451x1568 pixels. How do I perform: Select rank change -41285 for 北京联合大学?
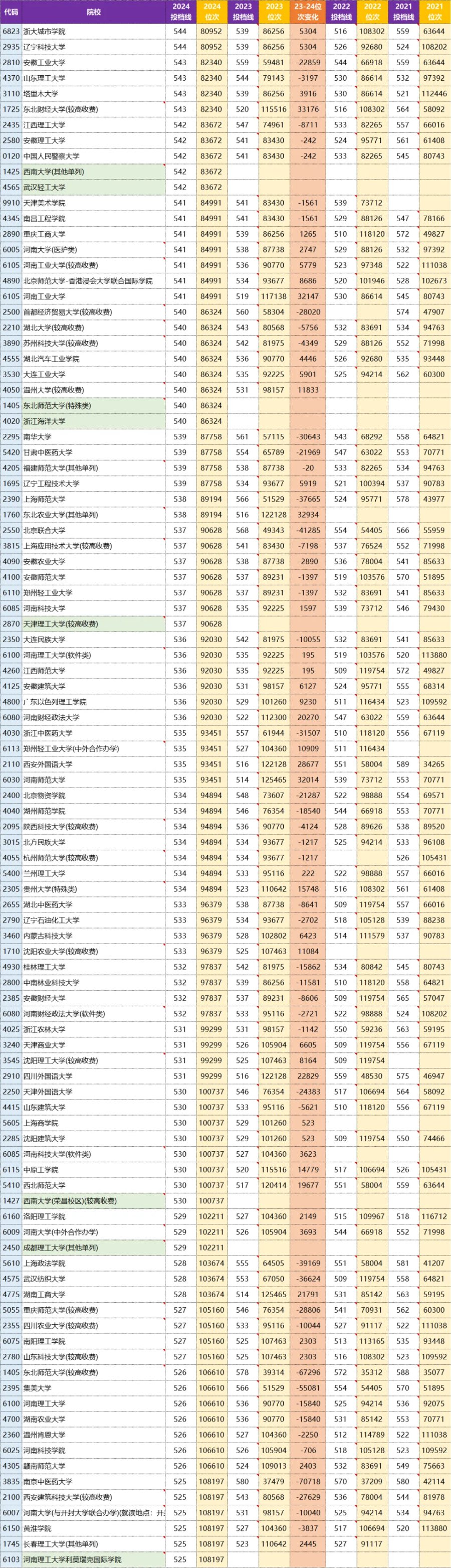click(308, 530)
